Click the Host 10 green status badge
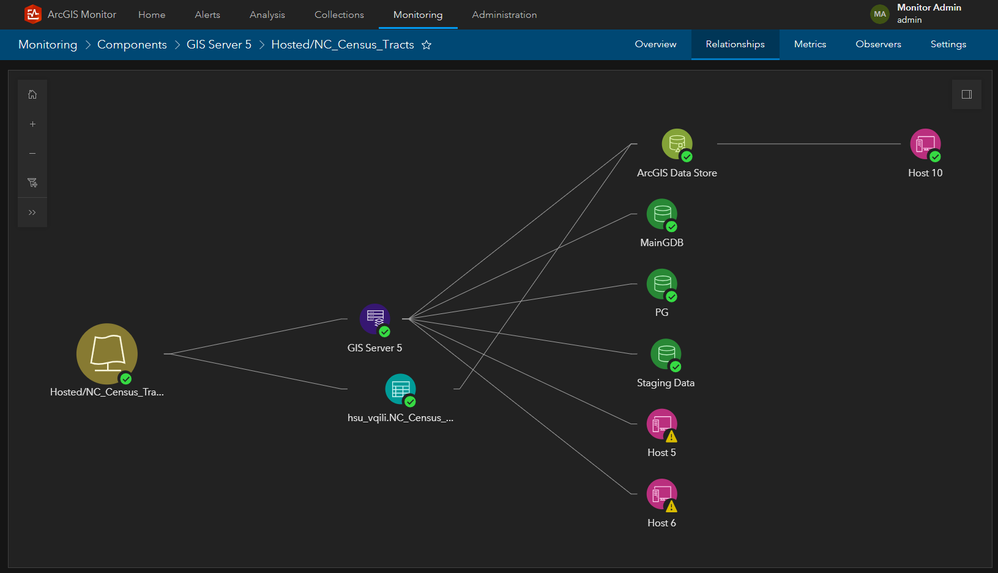Viewport: 998px width, 573px height. [x=935, y=157]
